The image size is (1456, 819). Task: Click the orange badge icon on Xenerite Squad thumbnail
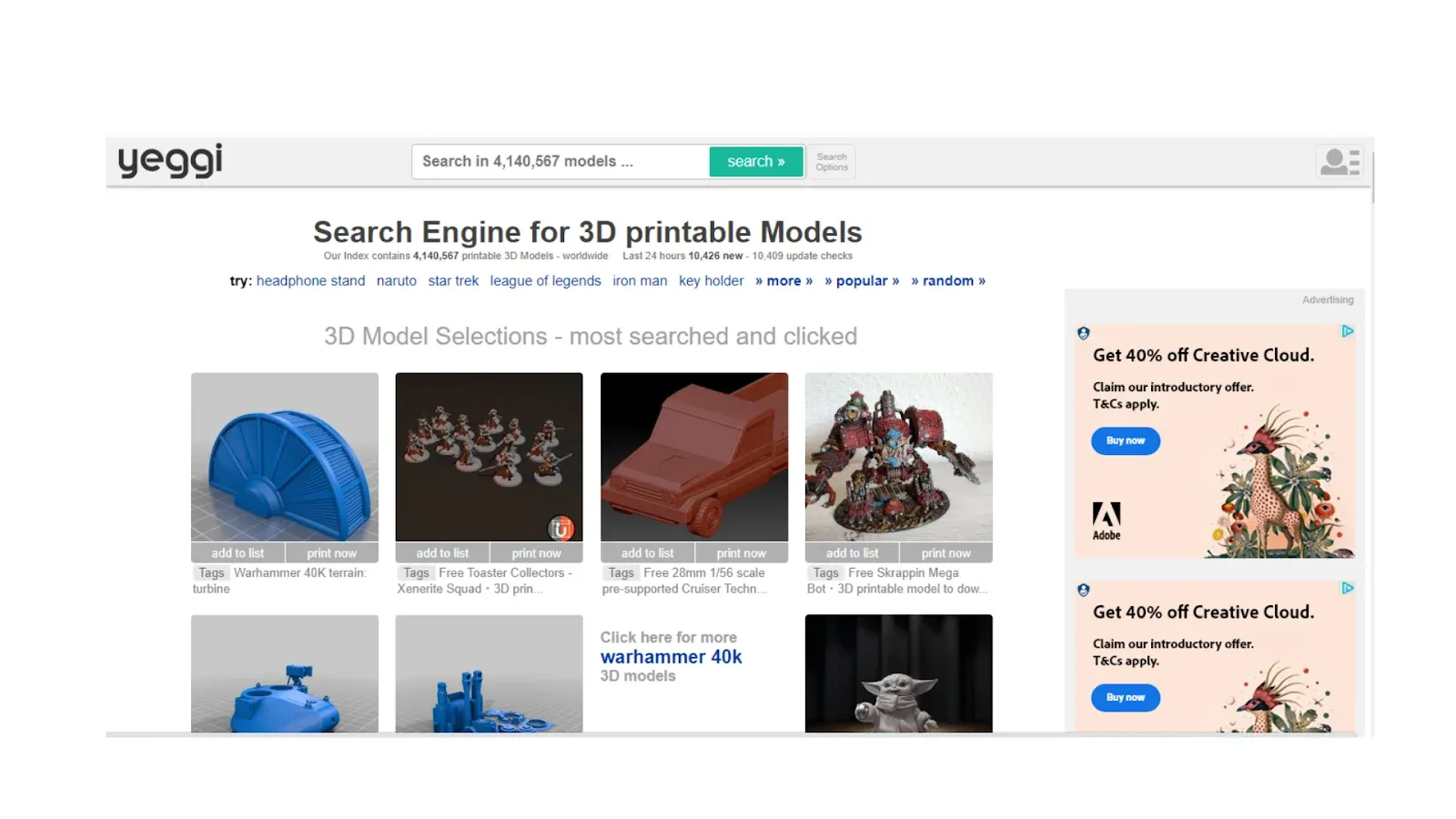coord(561,528)
